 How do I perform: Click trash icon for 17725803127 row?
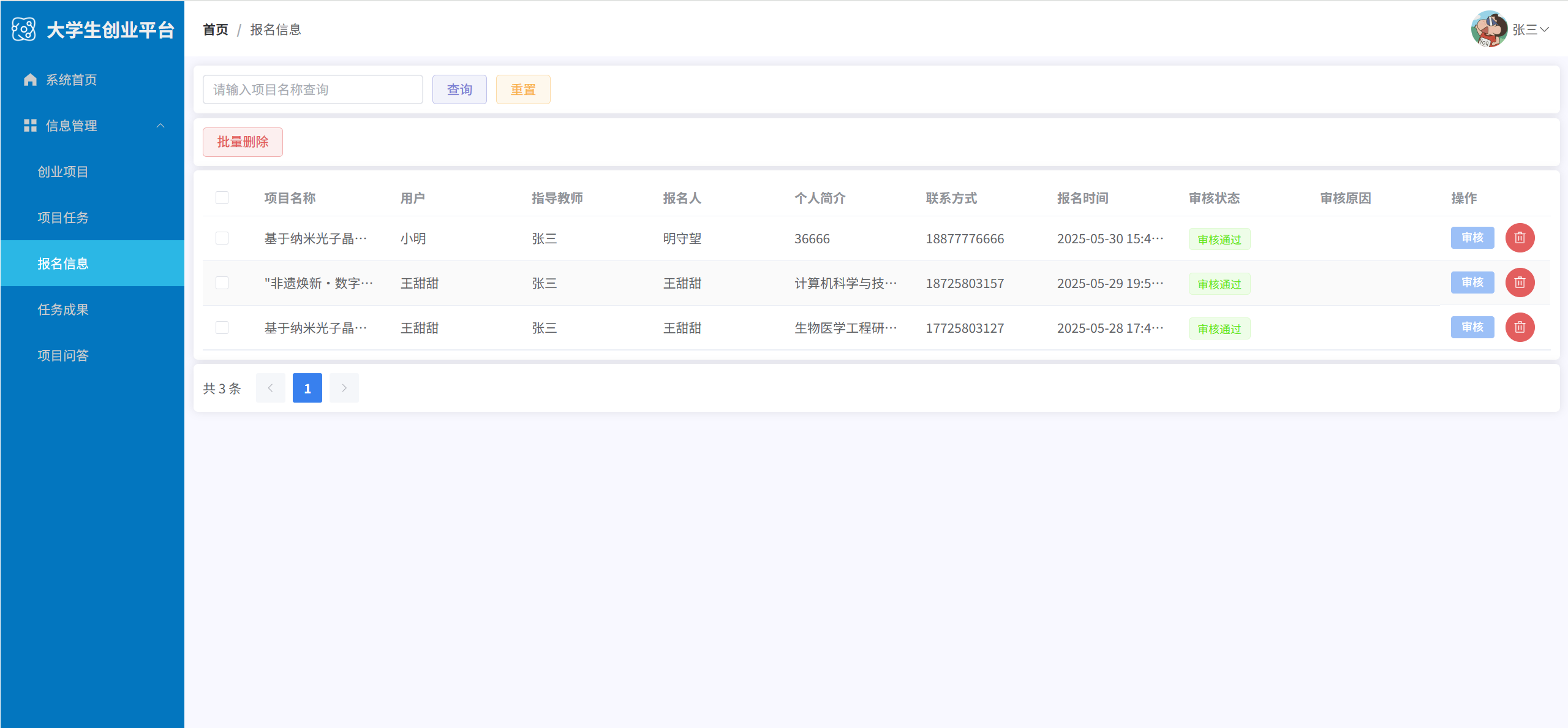pos(1520,327)
